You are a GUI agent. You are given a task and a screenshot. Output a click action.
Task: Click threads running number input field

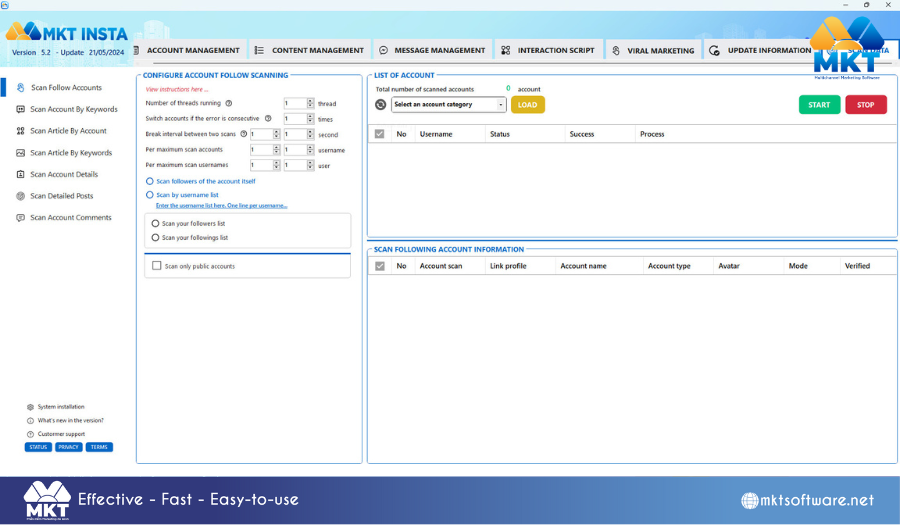pos(295,103)
